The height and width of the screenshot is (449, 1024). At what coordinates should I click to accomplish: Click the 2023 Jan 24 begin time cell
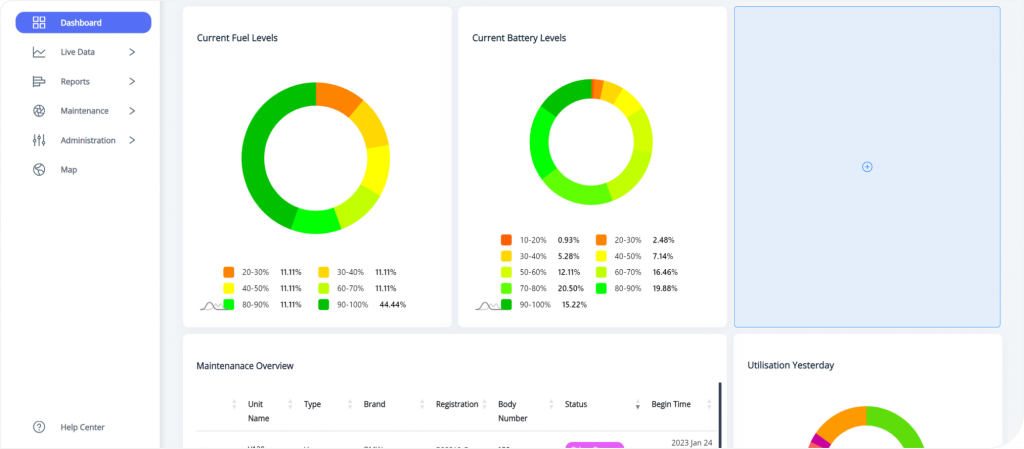pyautogui.click(x=693, y=443)
